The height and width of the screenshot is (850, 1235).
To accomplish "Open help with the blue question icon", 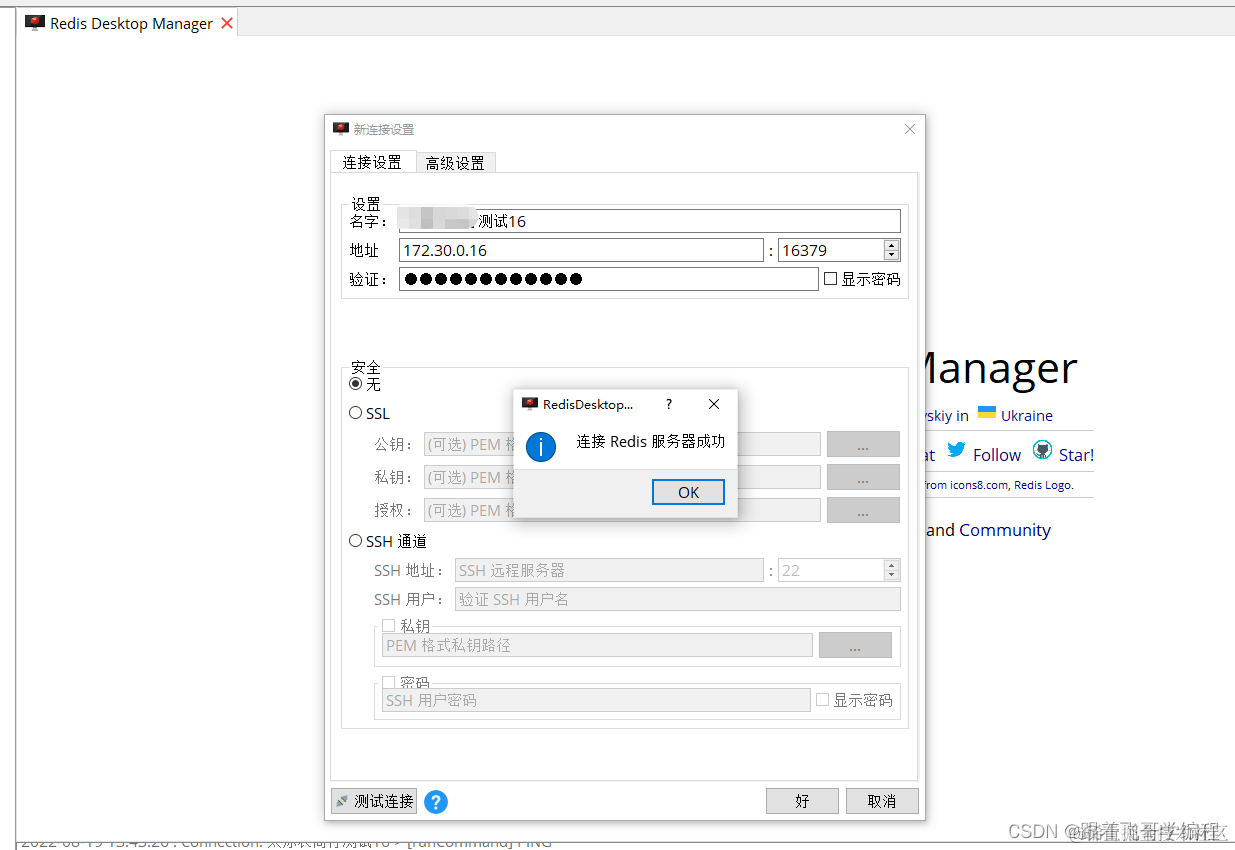I will 436,802.
